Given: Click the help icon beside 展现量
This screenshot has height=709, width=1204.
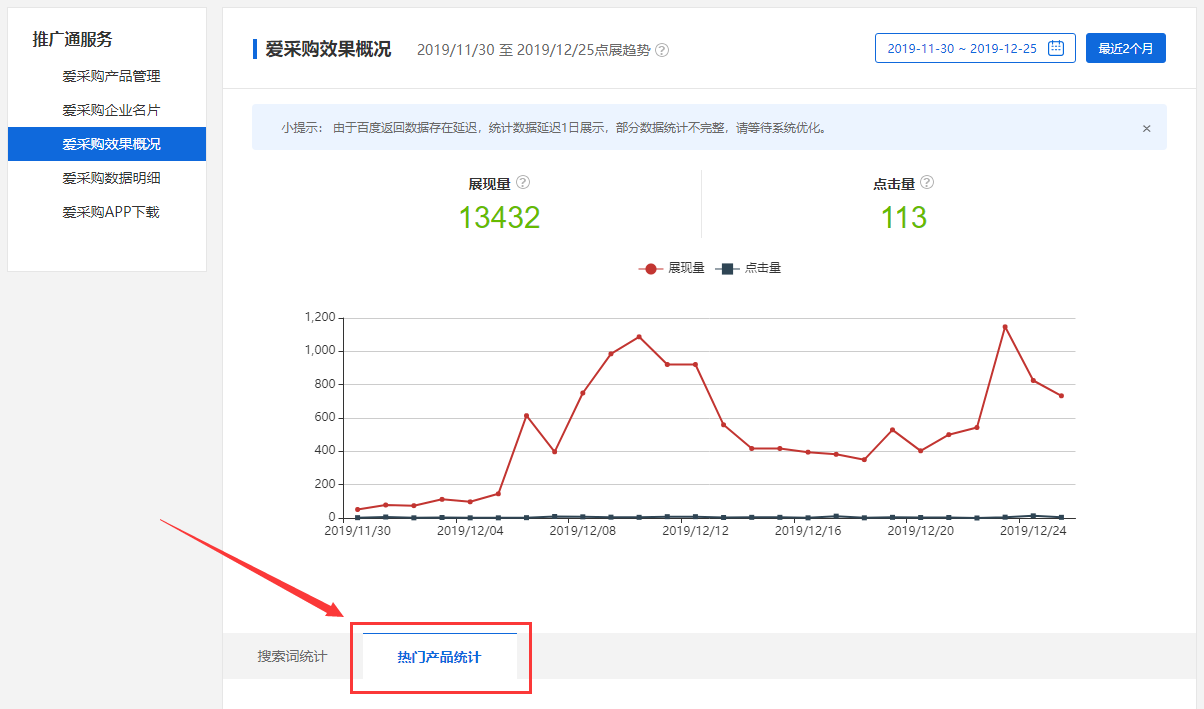Looking at the screenshot, I should pos(523,183).
